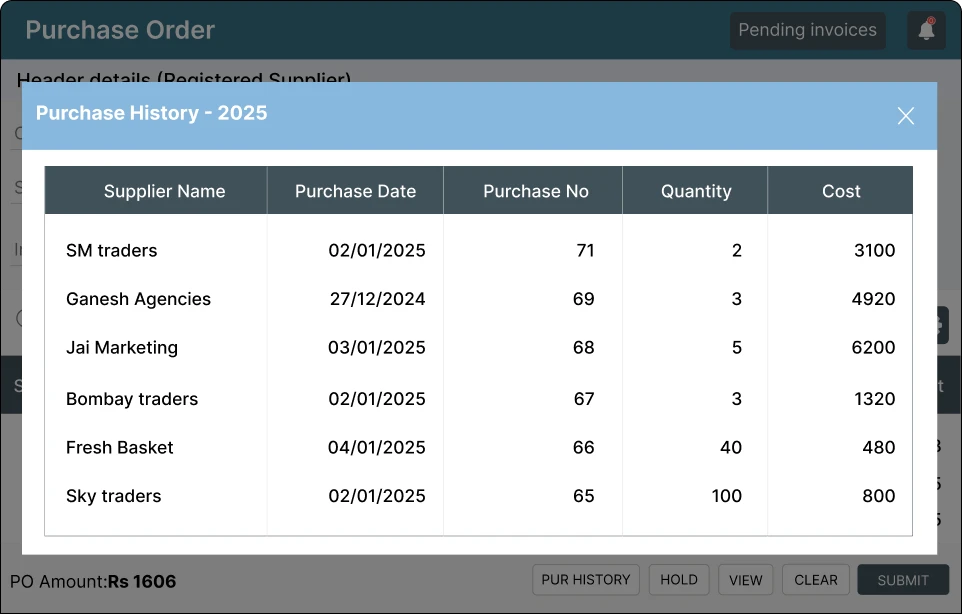Image resolution: width=962 pixels, height=614 pixels.
Task: Clear the purchase order form
Action: pyautogui.click(x=815, y=580)
